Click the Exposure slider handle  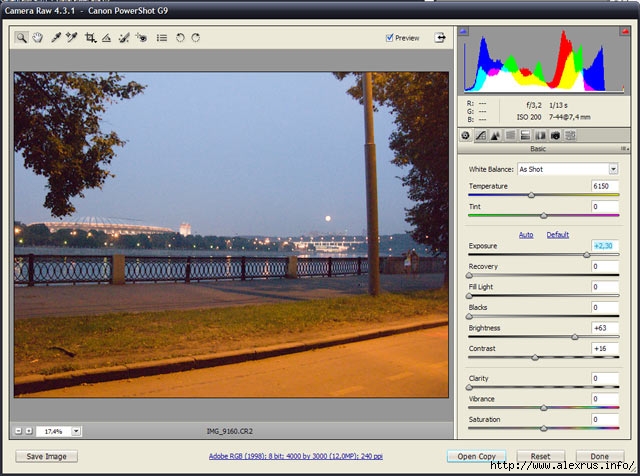tap(587, 255)
